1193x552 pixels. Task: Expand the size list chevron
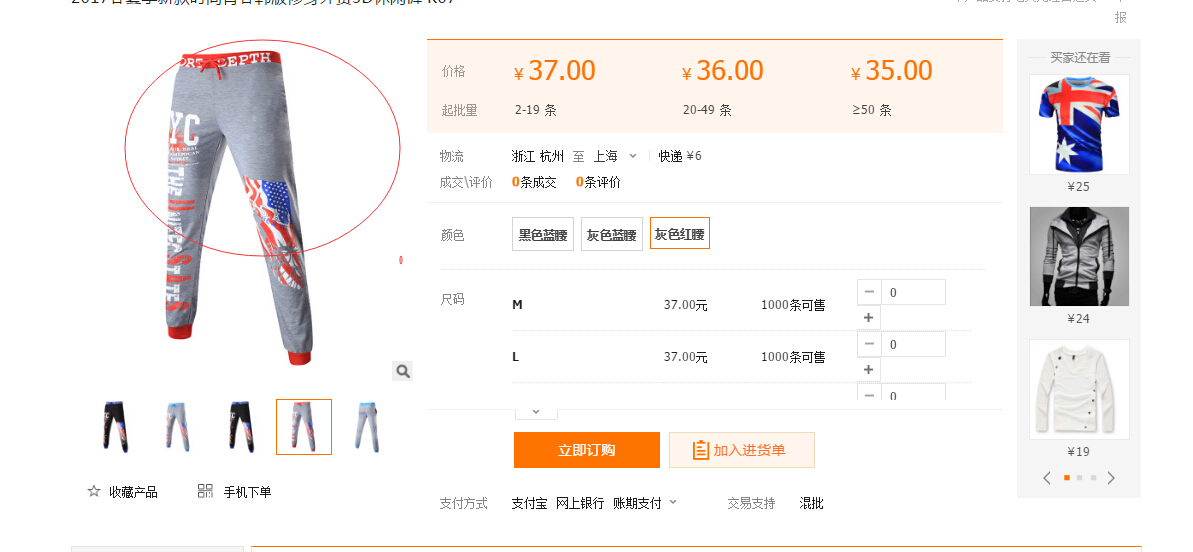coord(536,411)
